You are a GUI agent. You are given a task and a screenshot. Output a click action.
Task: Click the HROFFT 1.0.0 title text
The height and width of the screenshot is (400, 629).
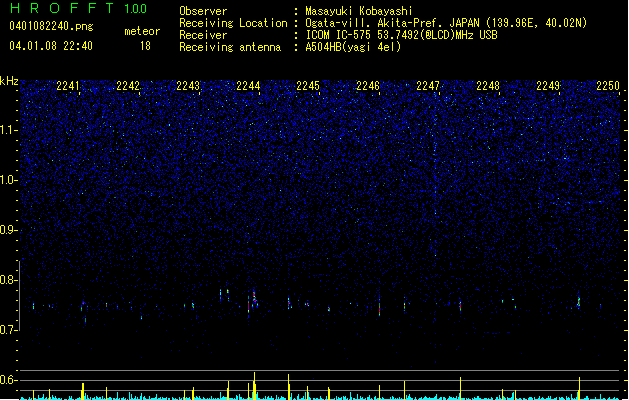[78, 8]
